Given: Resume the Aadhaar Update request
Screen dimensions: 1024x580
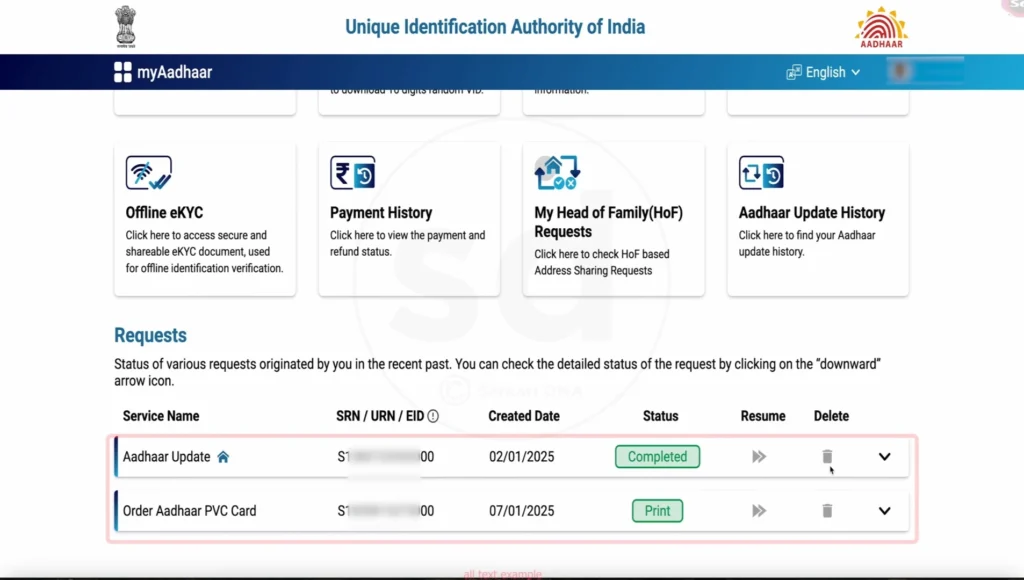Looking at the screenshot, I should click(759, 457).
